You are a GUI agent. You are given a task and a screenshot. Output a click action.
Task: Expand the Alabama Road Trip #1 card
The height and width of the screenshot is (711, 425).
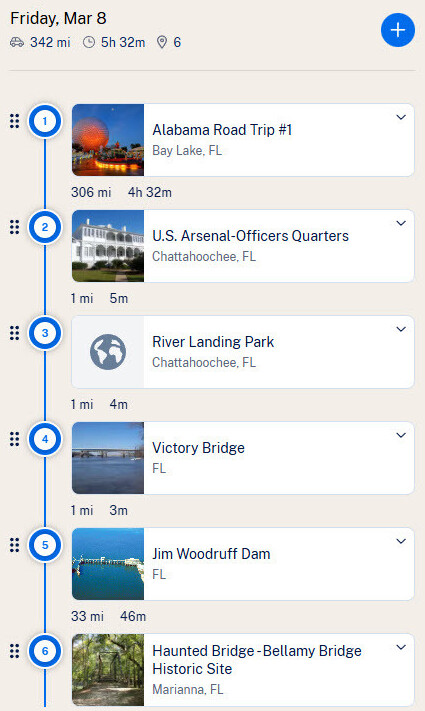coord(401,117)
